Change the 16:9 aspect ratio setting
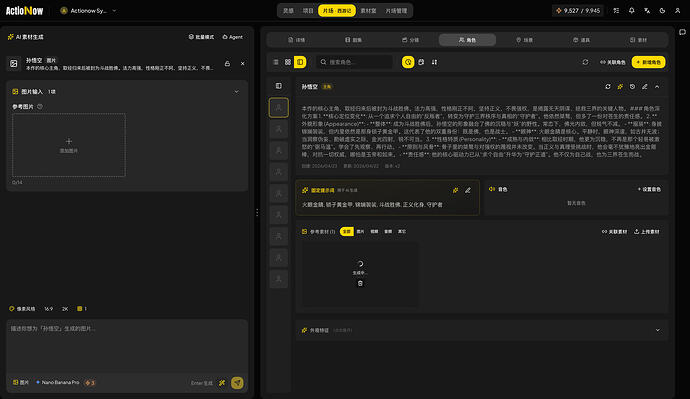Viewport: 690px width, 399px height. (48, 309)
